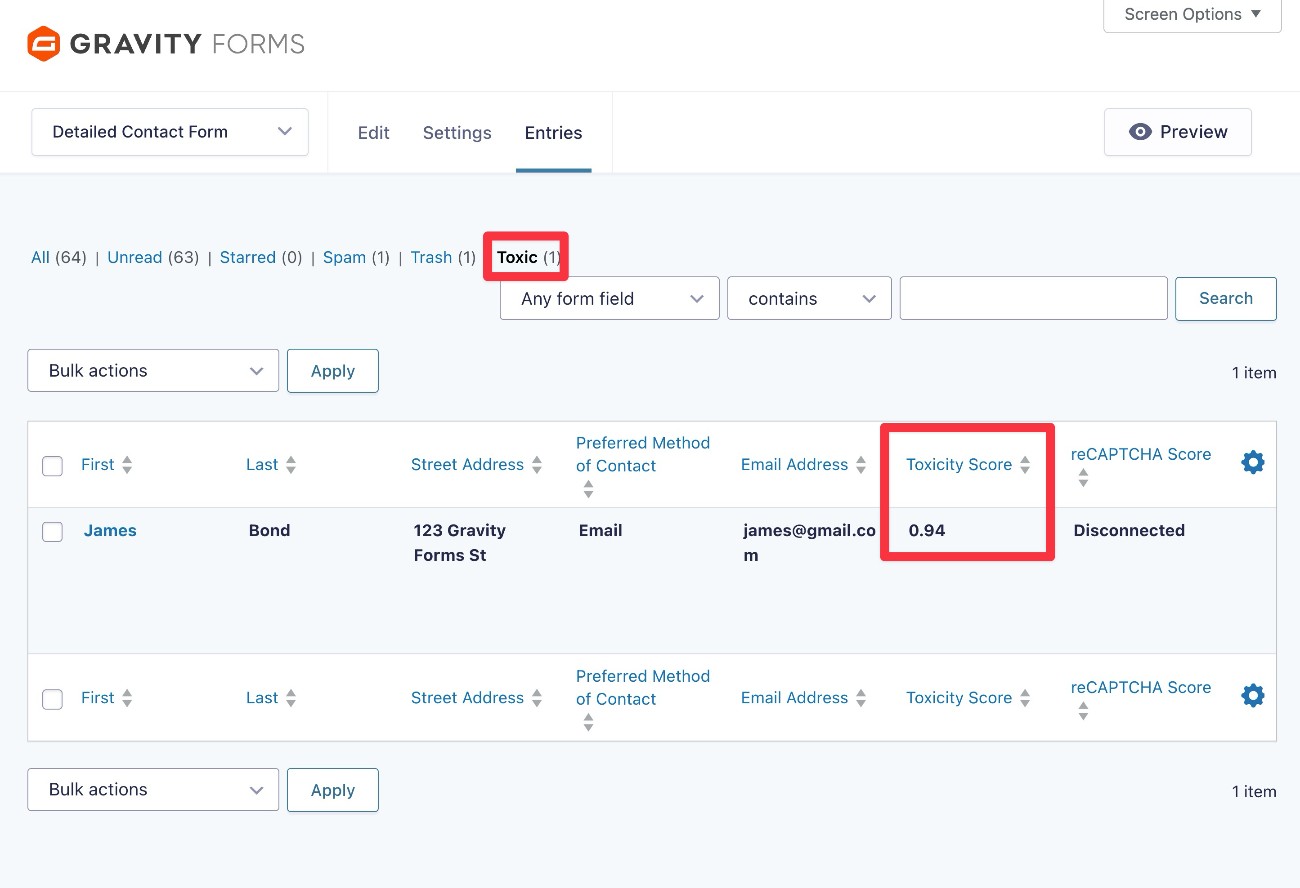Click the Preview button
This screenshot has width=1300, height=888.
tap(1177, 132)
